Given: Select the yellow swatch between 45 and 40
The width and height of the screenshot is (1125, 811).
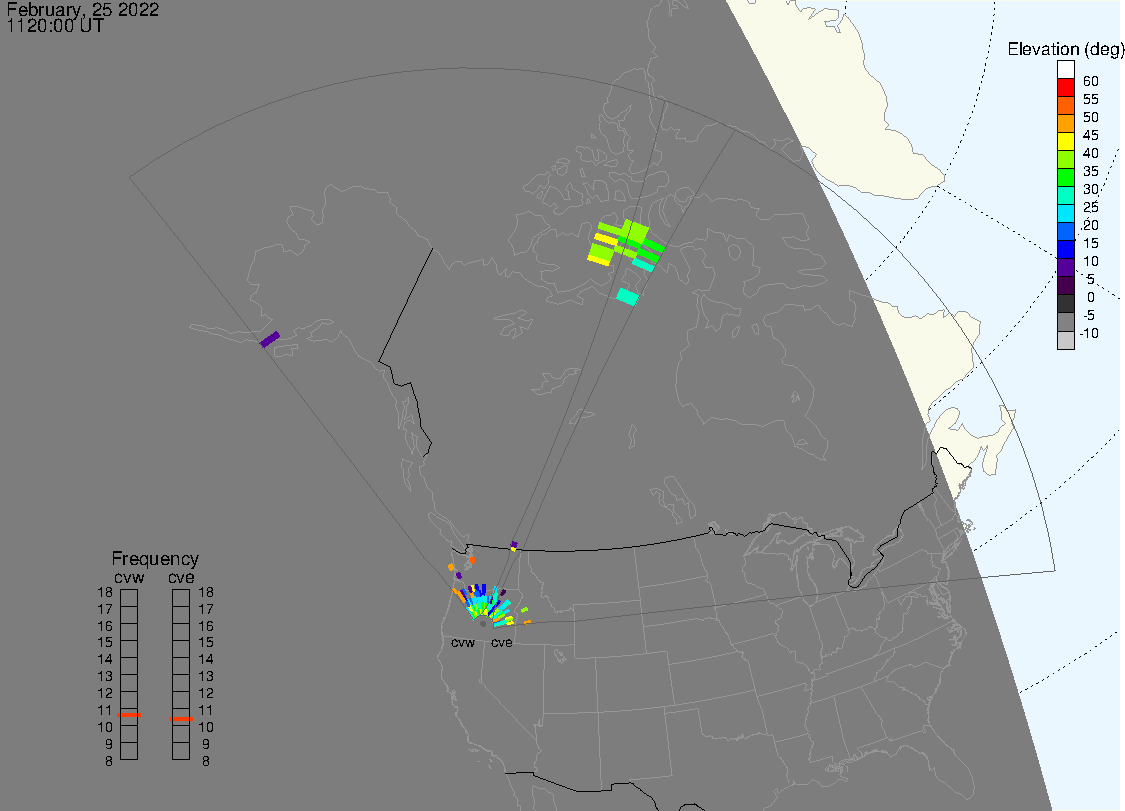Looking at the screenshot, I should point(1065,141).
